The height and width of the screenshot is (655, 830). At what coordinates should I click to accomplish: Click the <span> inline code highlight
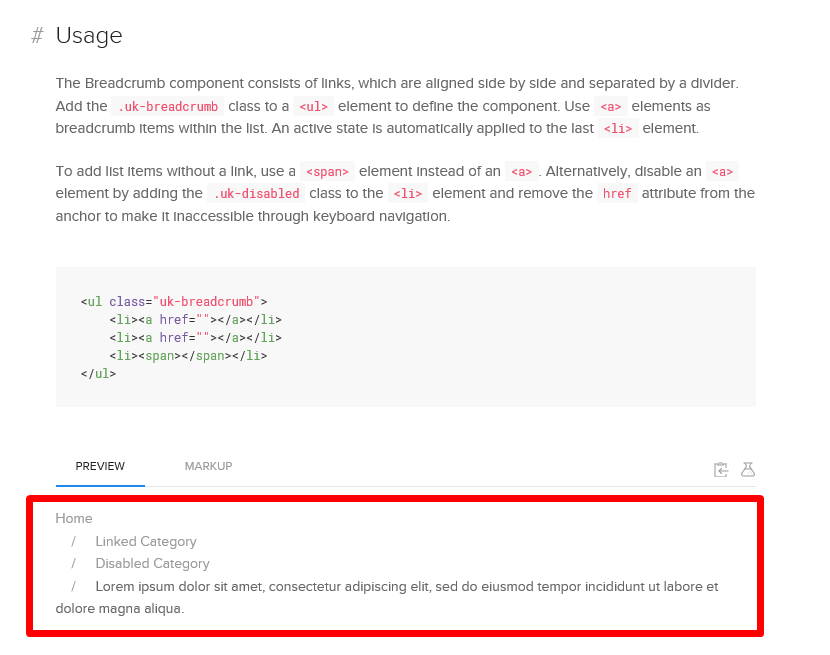(327, 171)
